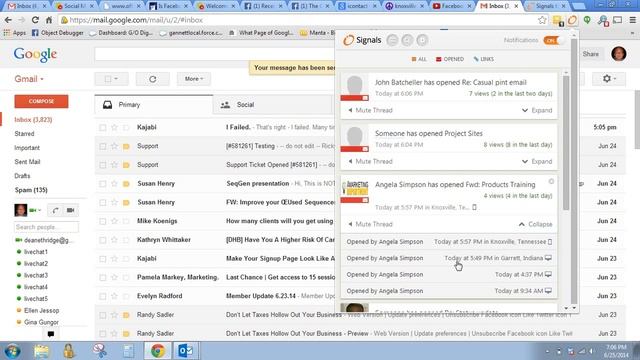Viewport: 640px width, 360px height.
Task: Click the chat bubble icon below contacts
Action: [51, 334]
